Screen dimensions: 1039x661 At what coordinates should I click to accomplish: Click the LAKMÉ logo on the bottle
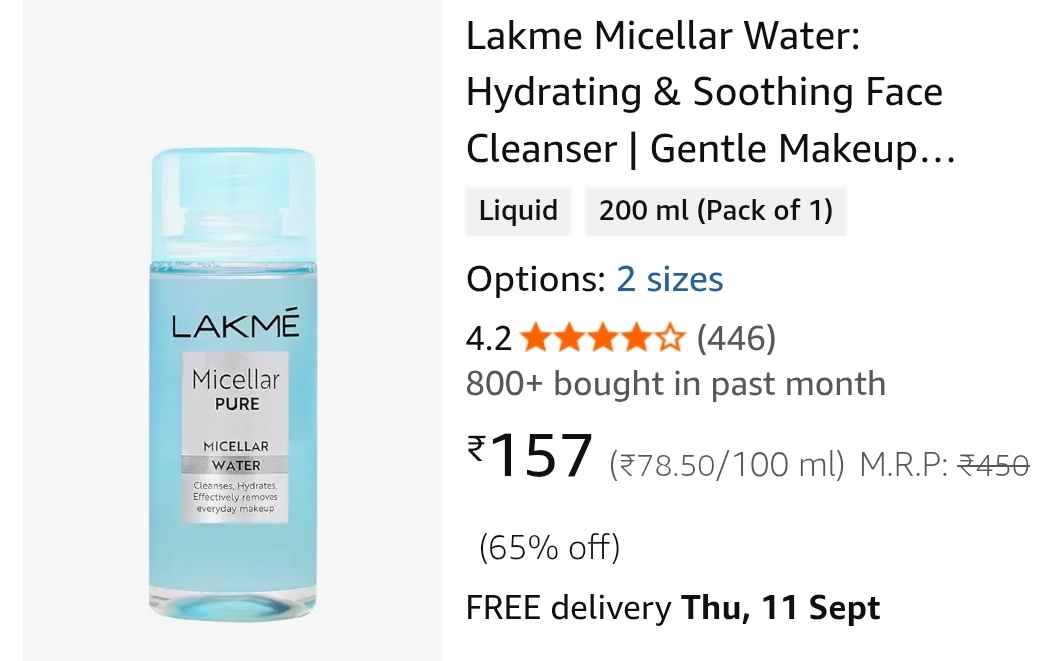235,323
